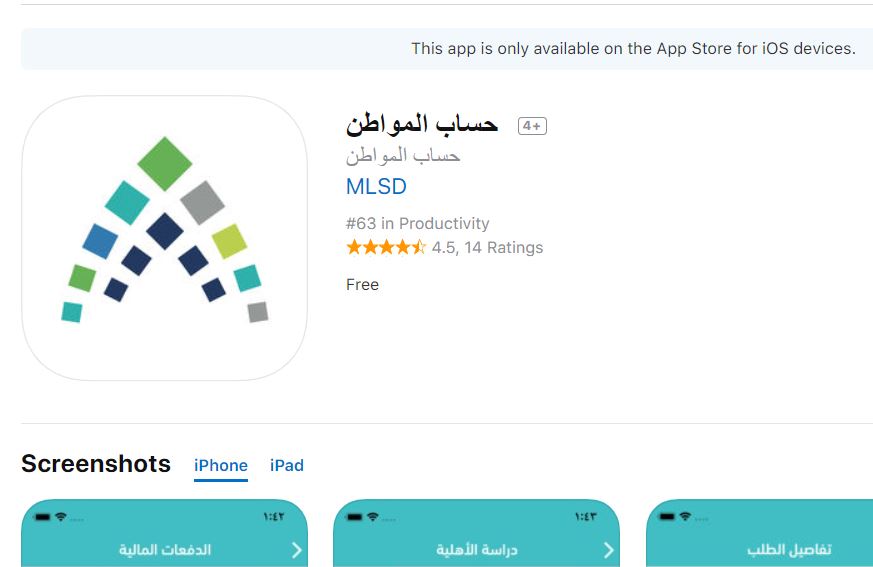Image resolution: width=873 pixels, height=567 pixels.
Task: Click battery icon in second screenshot status bar
Action: (354, 517)
